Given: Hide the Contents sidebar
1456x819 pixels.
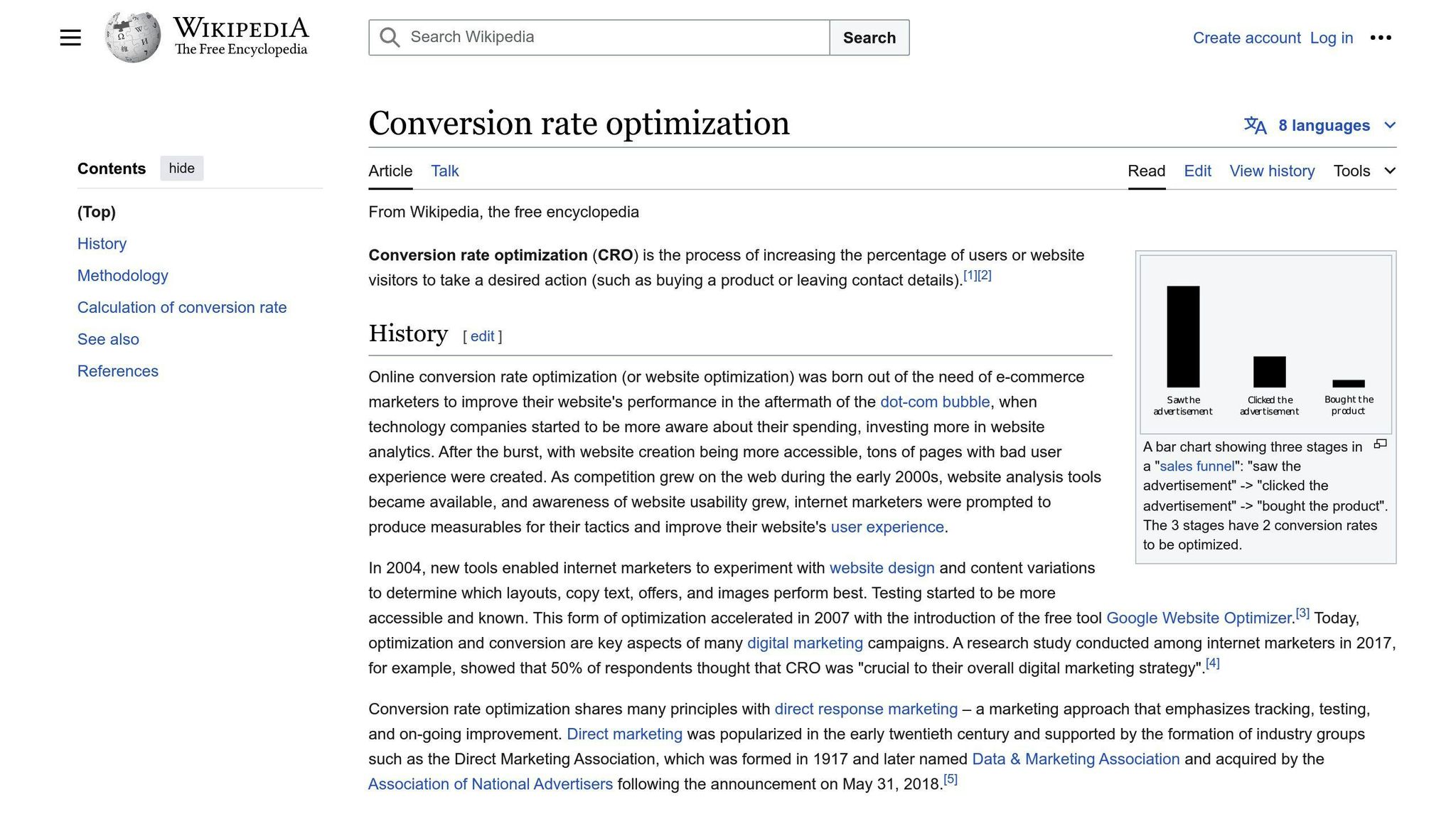Looking at the screenshot, I should click(x=181, y=168).
